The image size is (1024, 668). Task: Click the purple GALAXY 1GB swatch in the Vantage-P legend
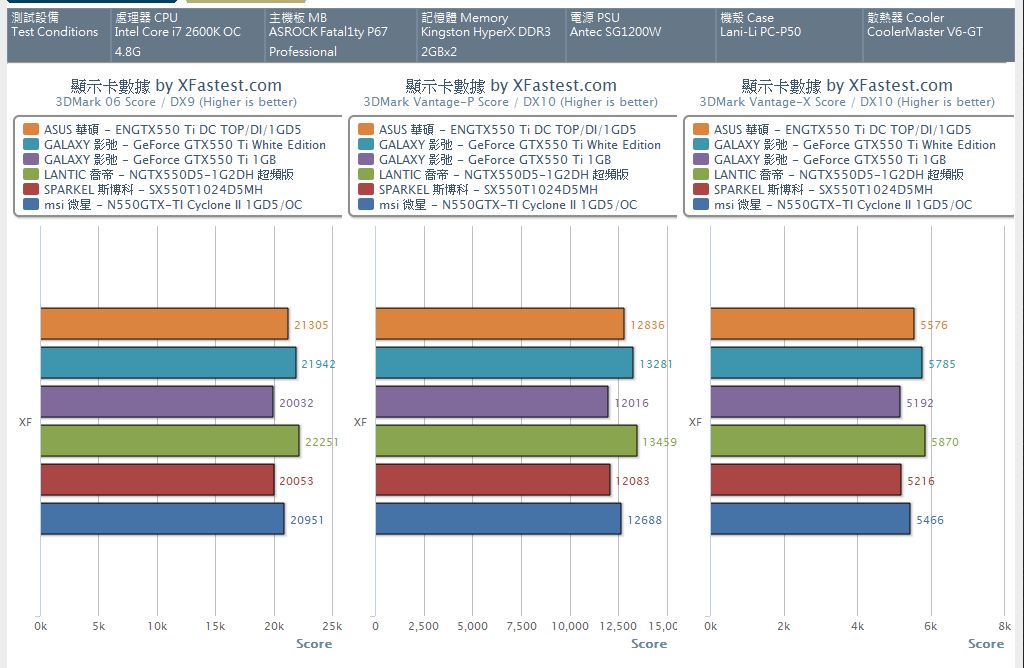click(365, 160)
